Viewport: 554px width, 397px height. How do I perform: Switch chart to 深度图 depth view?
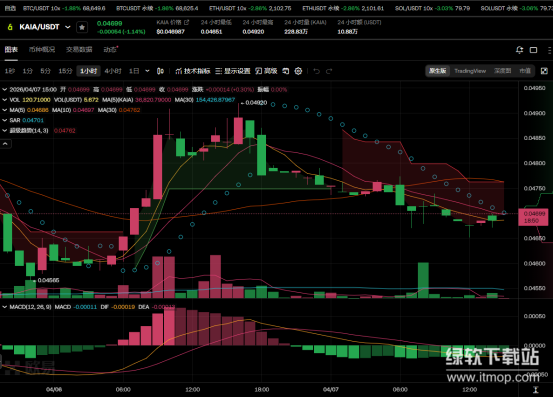502,71
